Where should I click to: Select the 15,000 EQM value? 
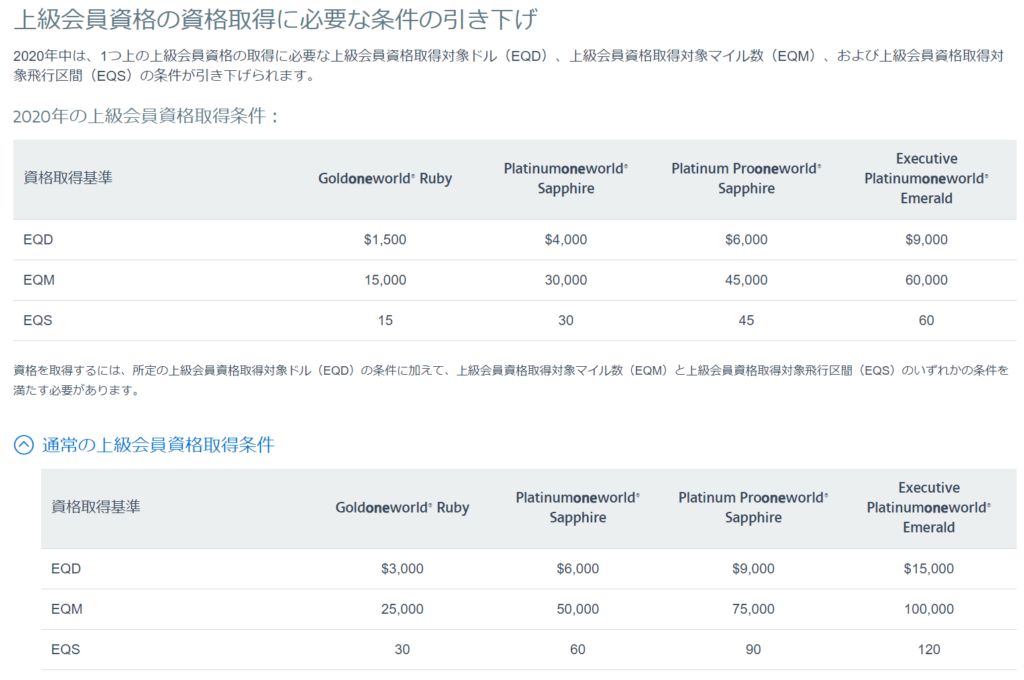(385, 280)
